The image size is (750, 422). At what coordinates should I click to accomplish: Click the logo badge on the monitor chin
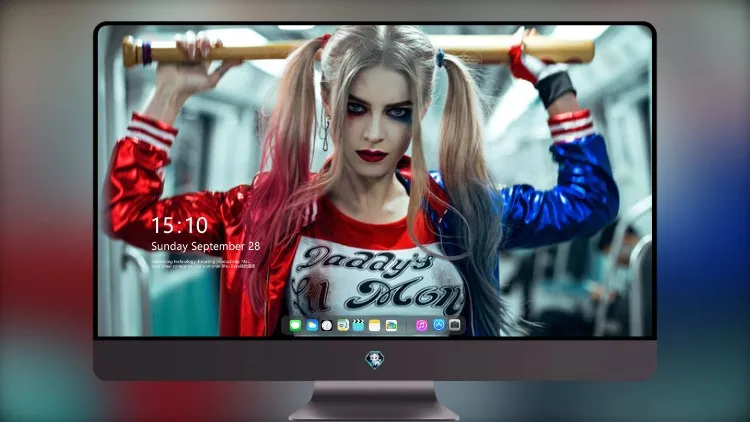click(375, 360)
